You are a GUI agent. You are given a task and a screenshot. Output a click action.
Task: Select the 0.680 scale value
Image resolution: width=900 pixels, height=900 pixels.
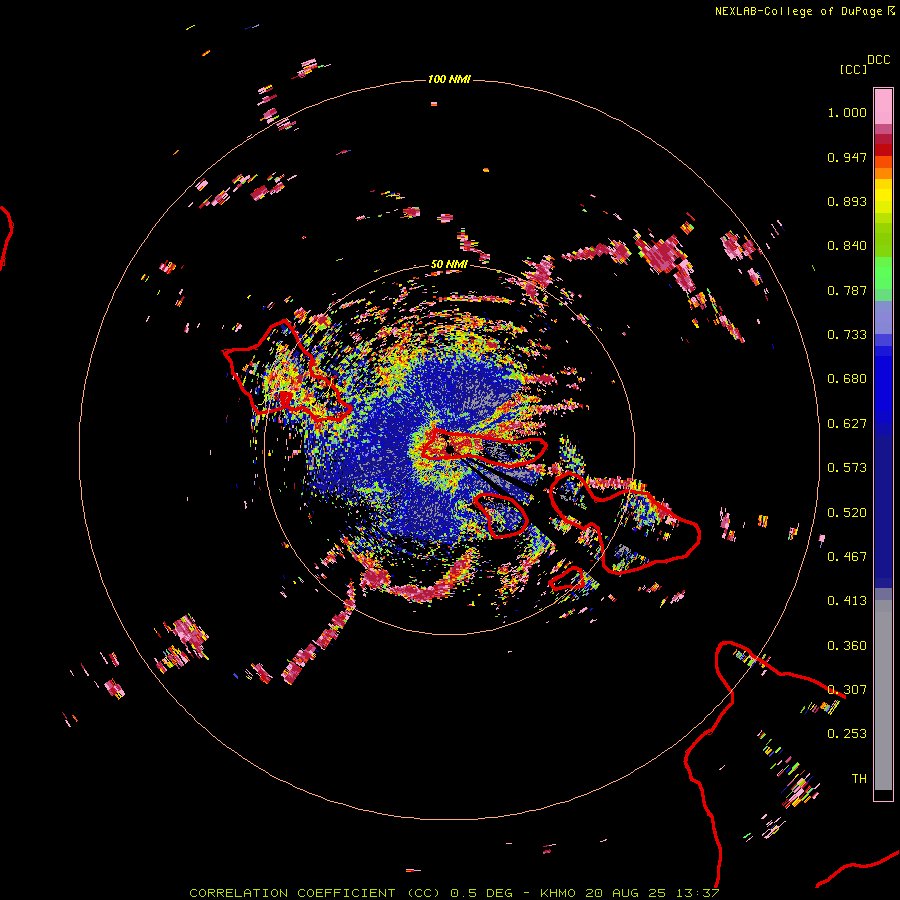[x=847, y=379]
